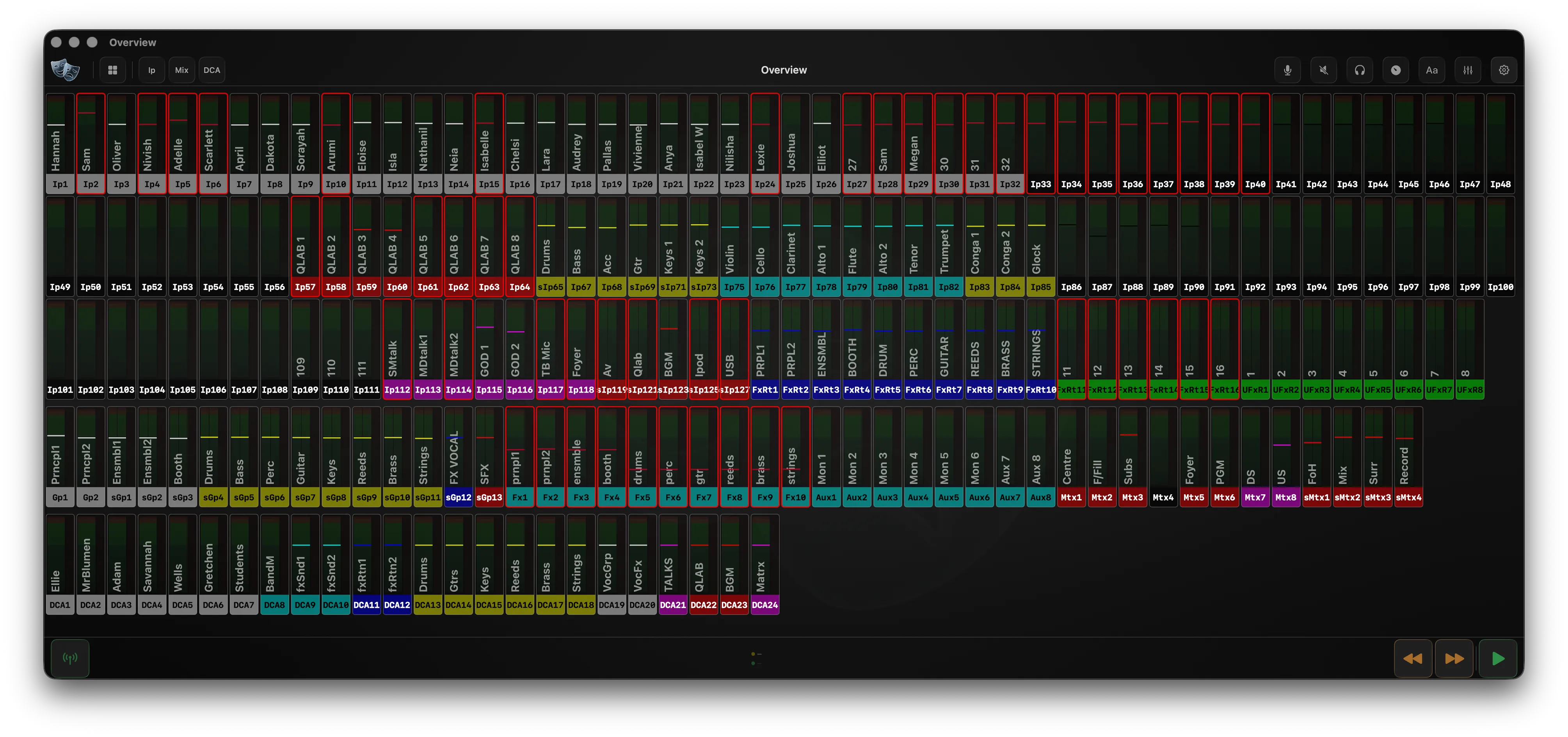Image resolution: width=1568 pixels, height=737 pixels.
Task: Select the QLAB DCA22 strip
Action: click(703, 564)
